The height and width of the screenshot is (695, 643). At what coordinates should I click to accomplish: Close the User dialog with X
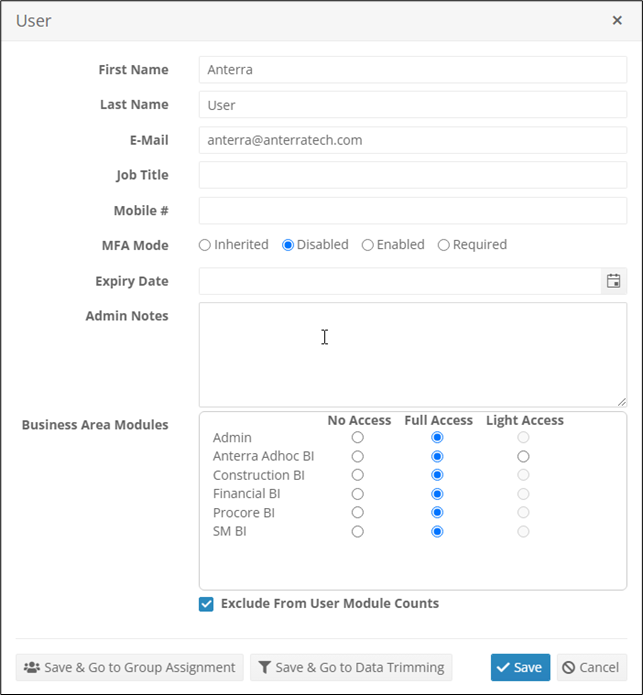[x=617, y=20]
